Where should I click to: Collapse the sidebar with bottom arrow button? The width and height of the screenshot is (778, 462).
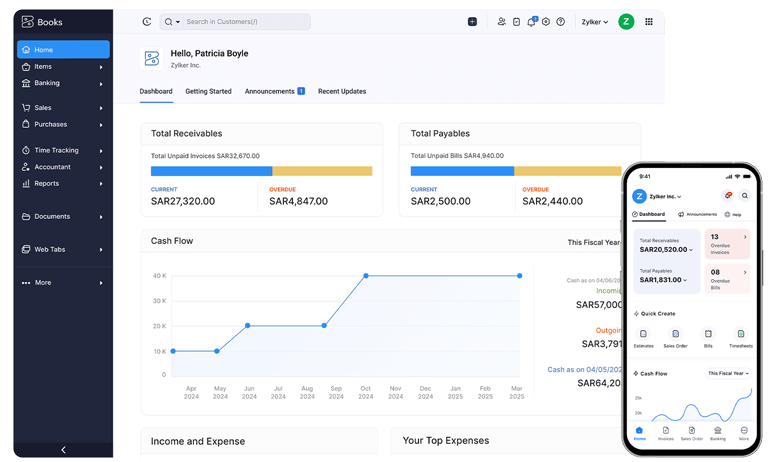tap(63, 450)
